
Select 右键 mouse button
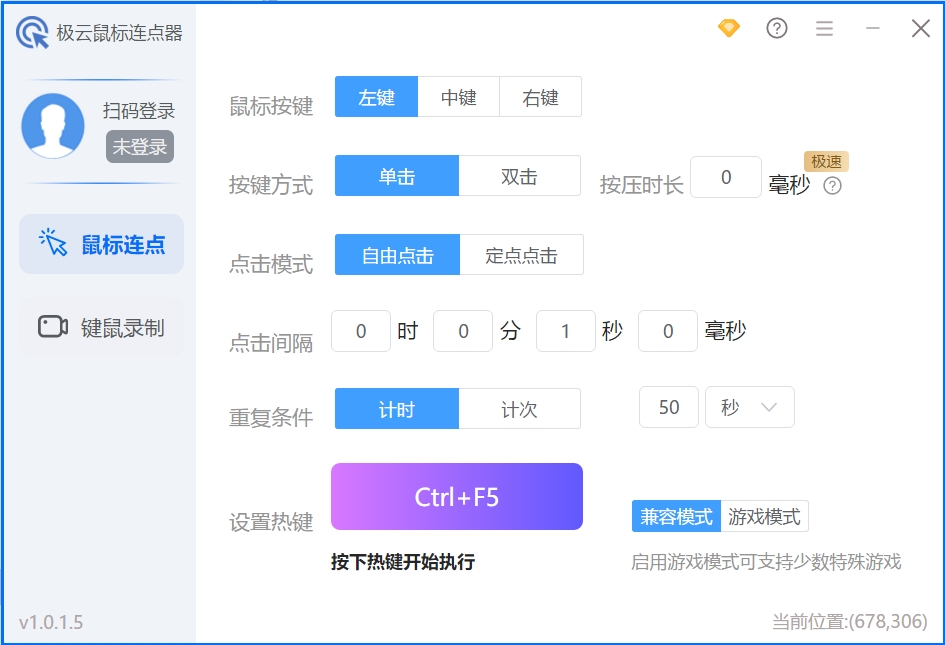pos(541,96)
